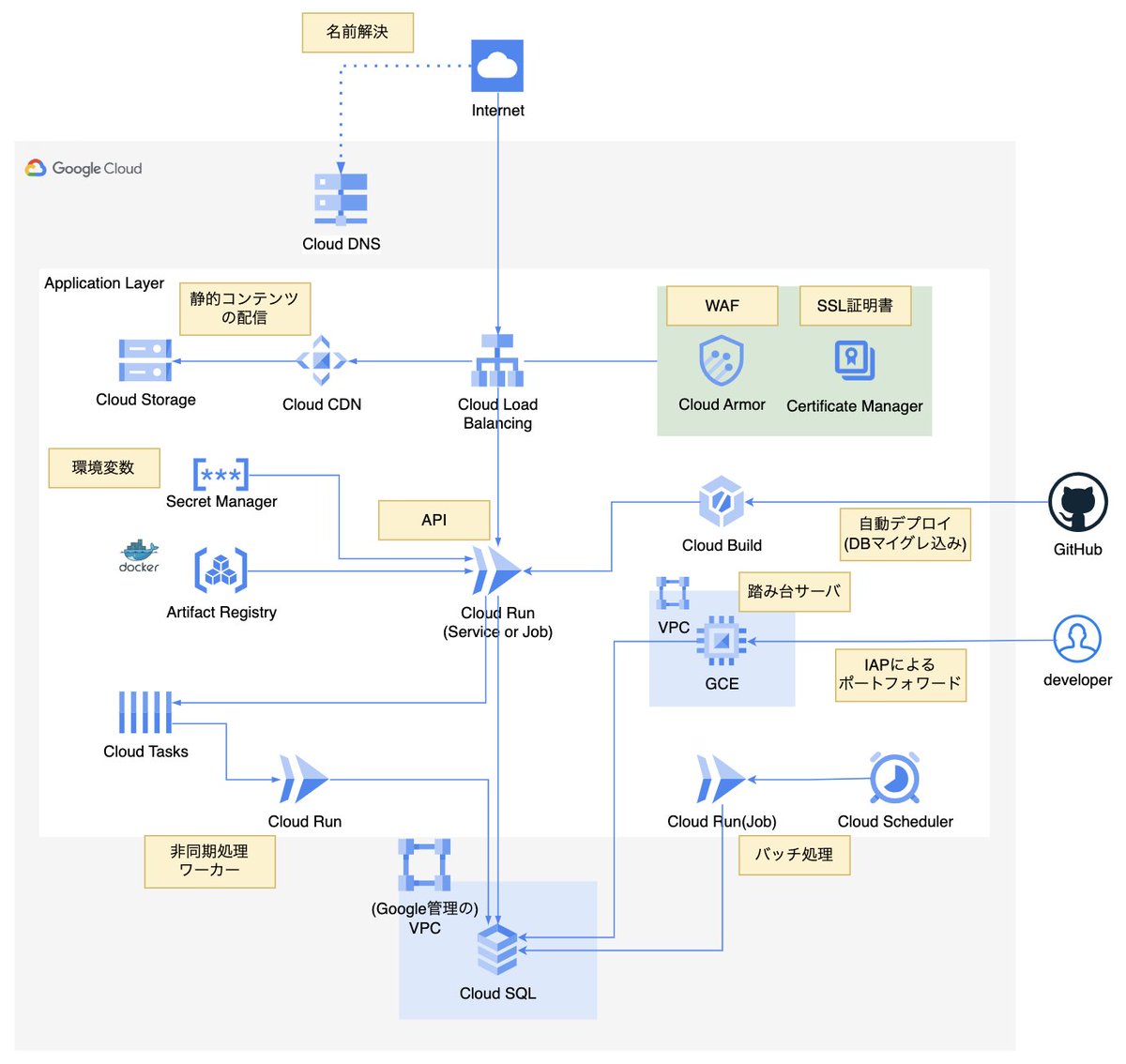Select the Cloud Scheduler clock icon
Image resolution: width=1126 pixels, height=1064 pixels.
tap(895, 779)
